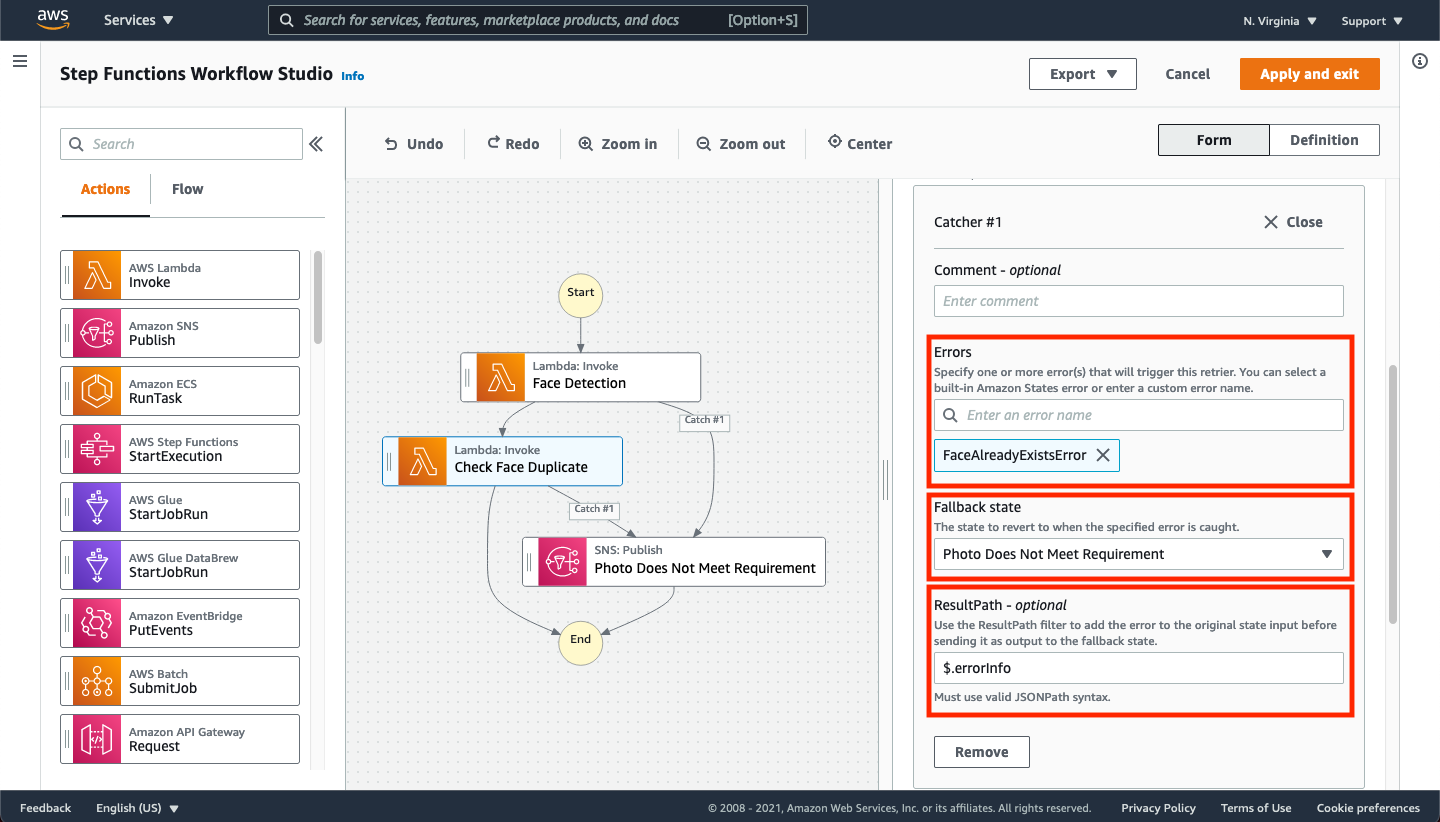Open the Privacy Policy link
This screenshot has width=1440, height=822.
point(1158,808)
